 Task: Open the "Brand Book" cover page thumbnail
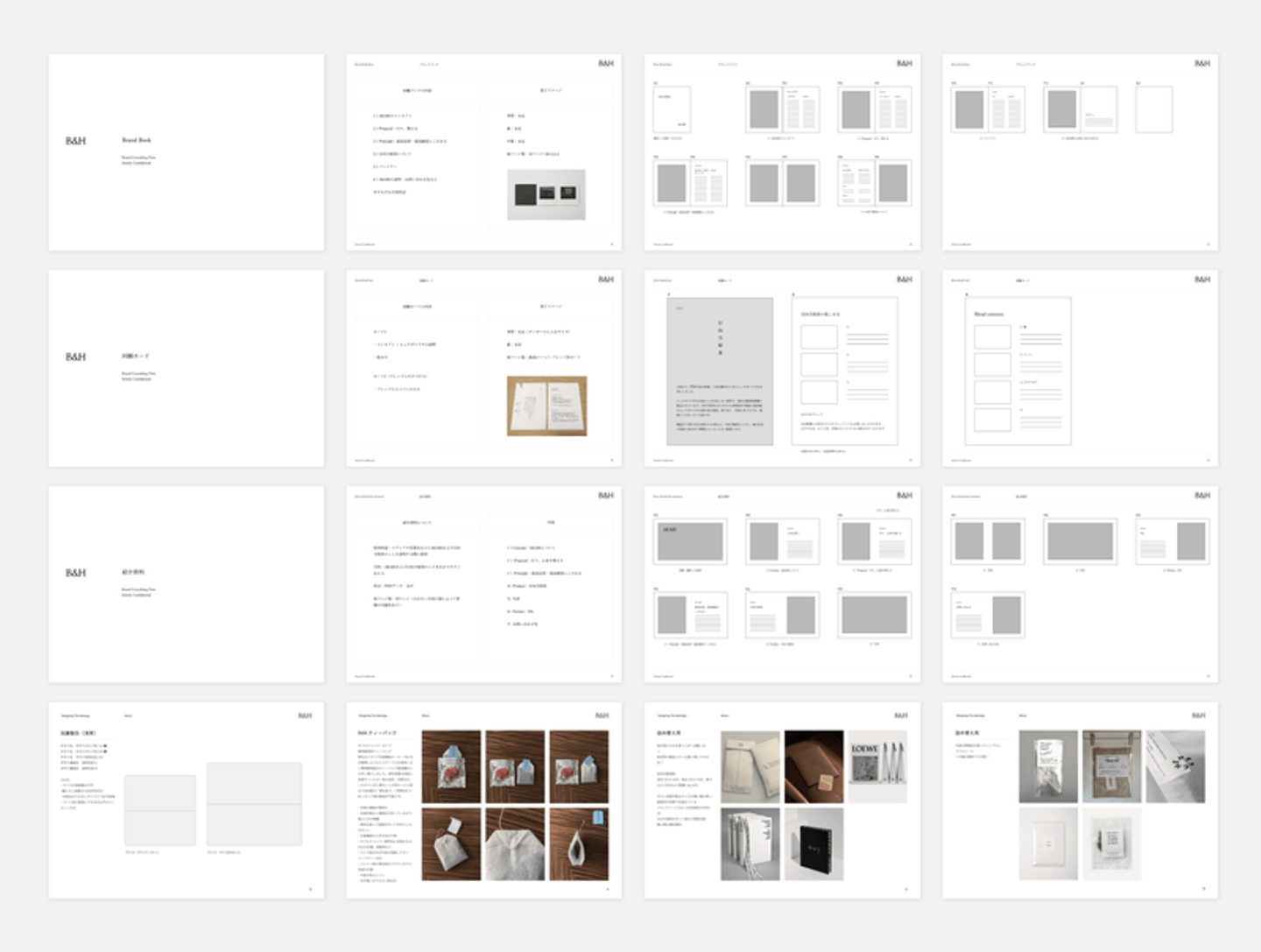tap(186, 152)
